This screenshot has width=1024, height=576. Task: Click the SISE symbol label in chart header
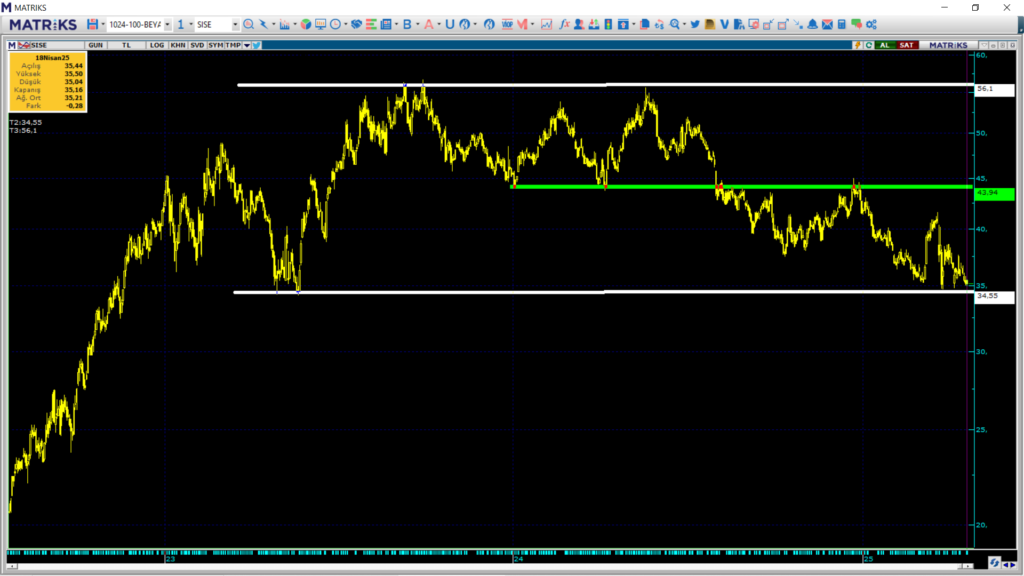click(39, 45)
